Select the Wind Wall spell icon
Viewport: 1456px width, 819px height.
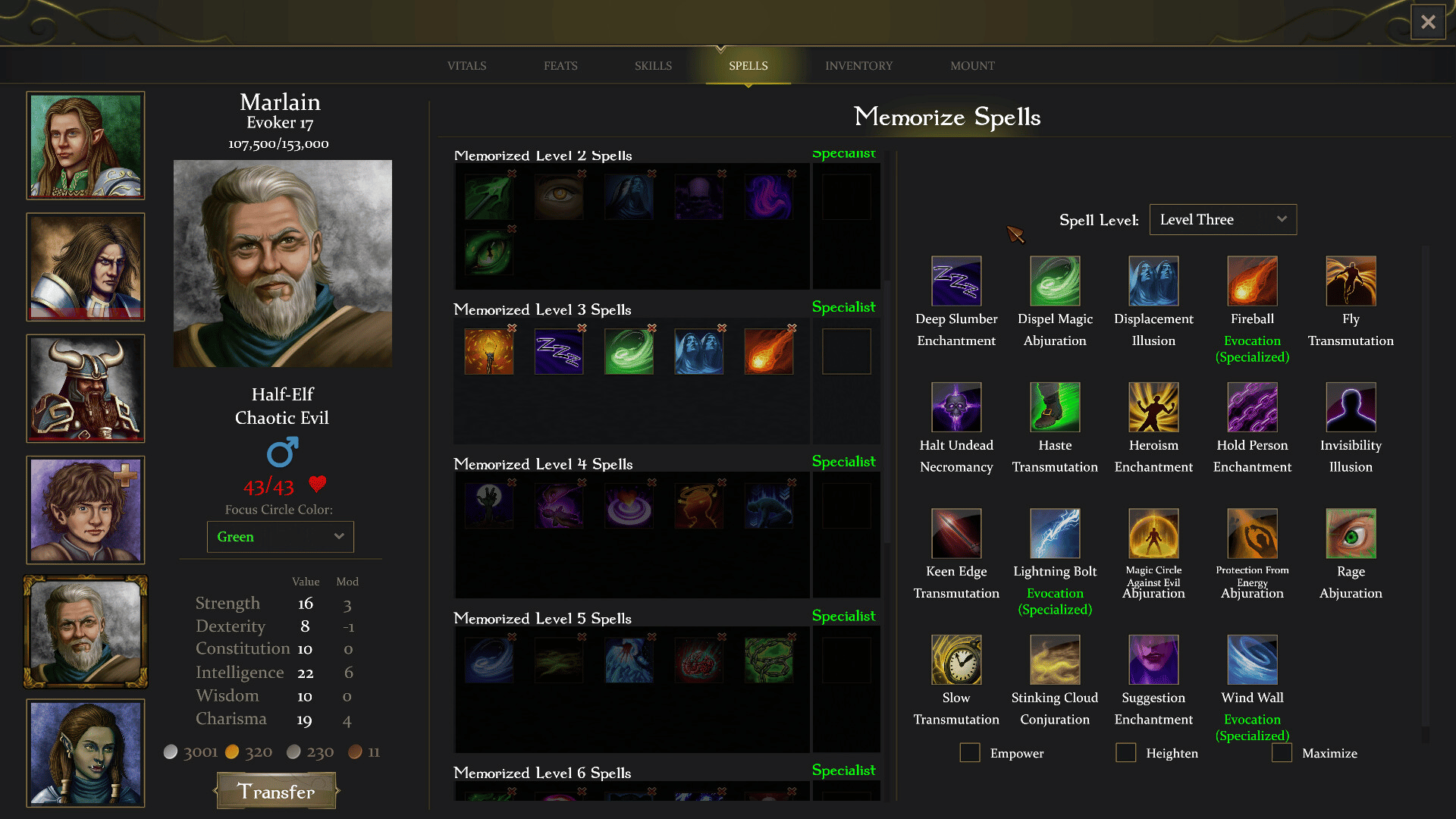1252,660
